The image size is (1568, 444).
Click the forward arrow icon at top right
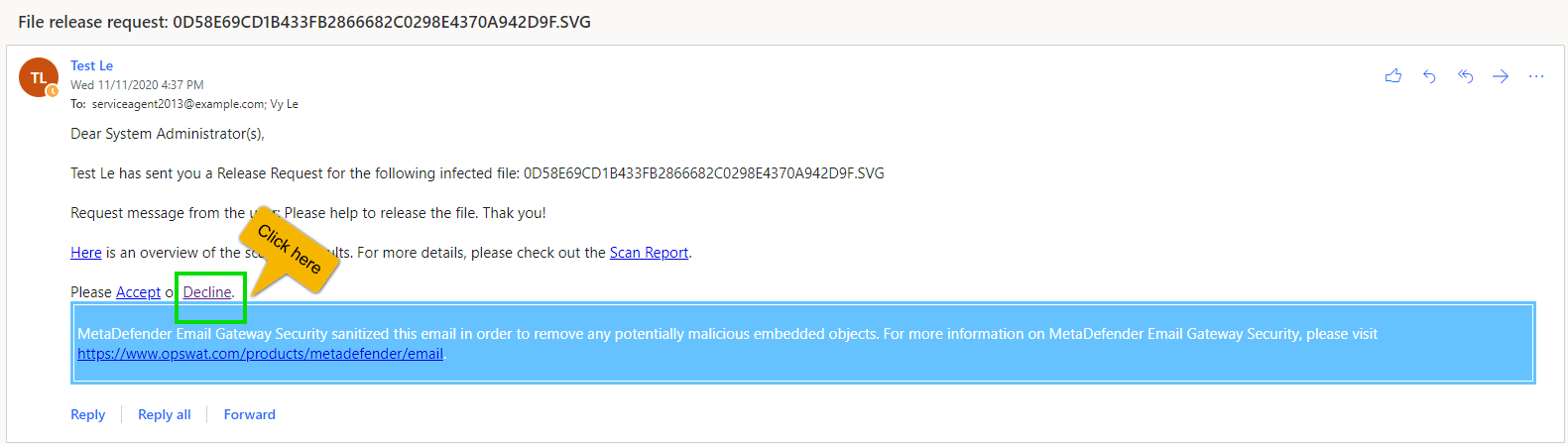tap(1501, 76)
